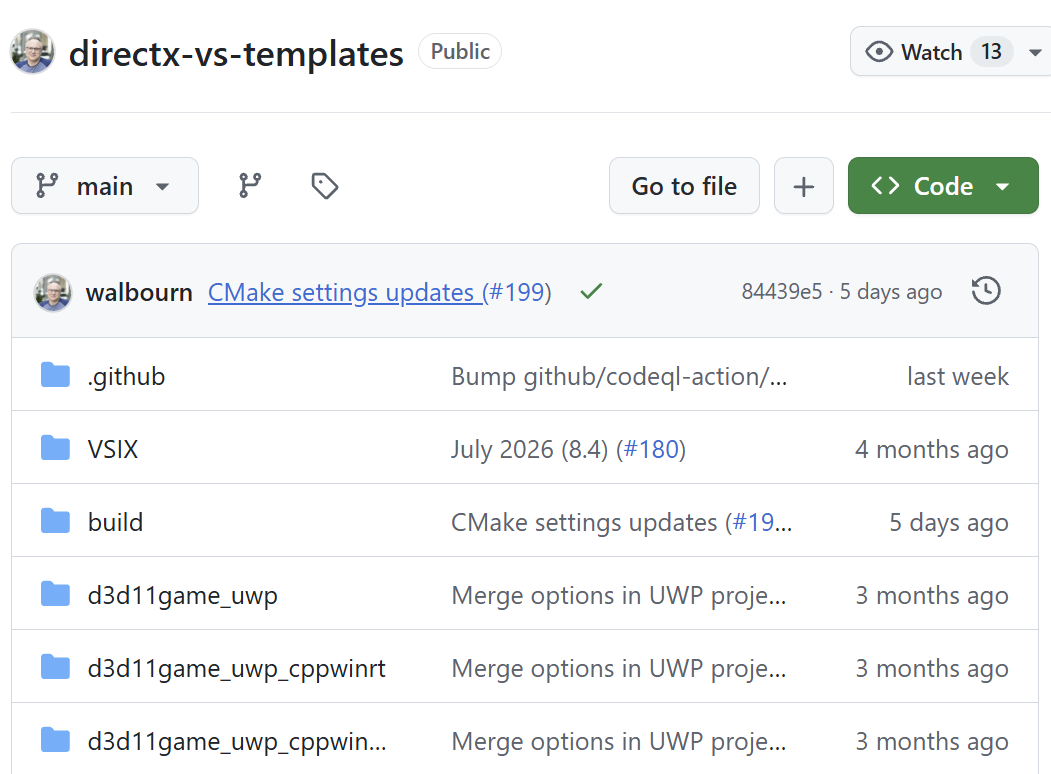Open the build folder
Image resolution: width=1051 pixels, height=774 pixels.
pos(115,522)
